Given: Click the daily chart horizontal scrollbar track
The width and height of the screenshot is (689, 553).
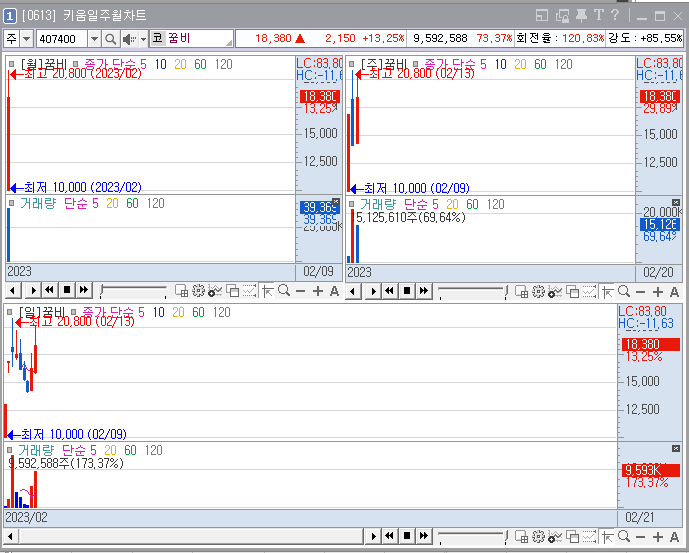Looking at the screenshot, I should point(190,536).
